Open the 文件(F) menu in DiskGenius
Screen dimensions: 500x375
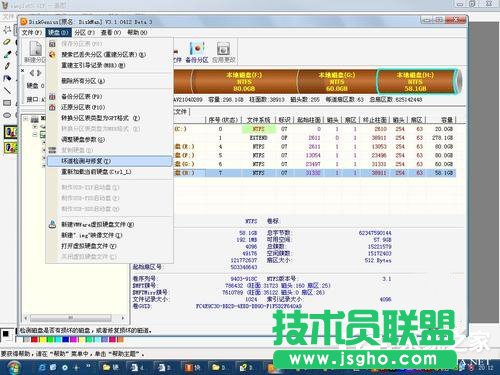pyautogui.click(x=32, y=32)
